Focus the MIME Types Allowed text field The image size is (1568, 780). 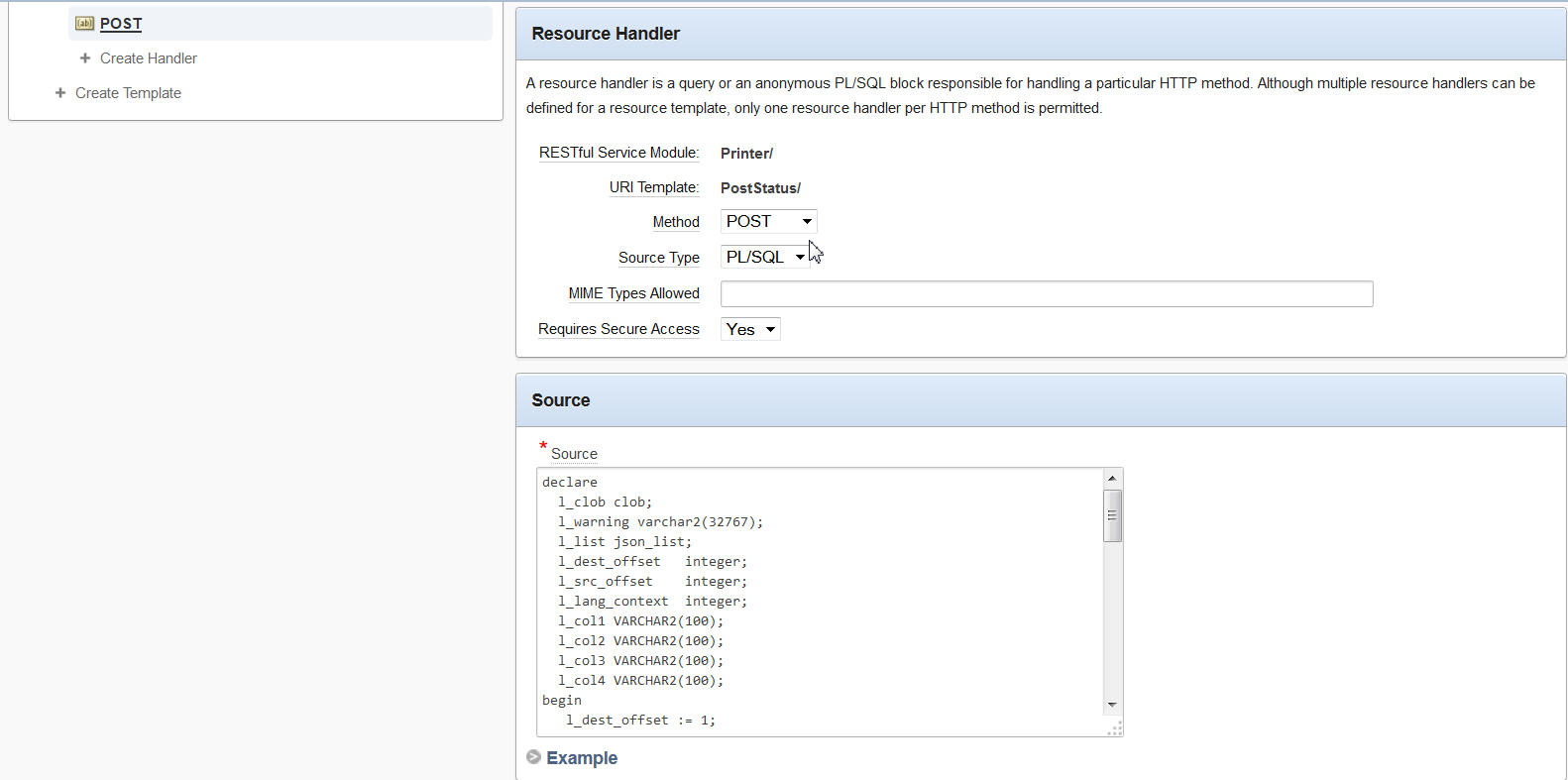pyautogui.click(x=1046, y=294)
